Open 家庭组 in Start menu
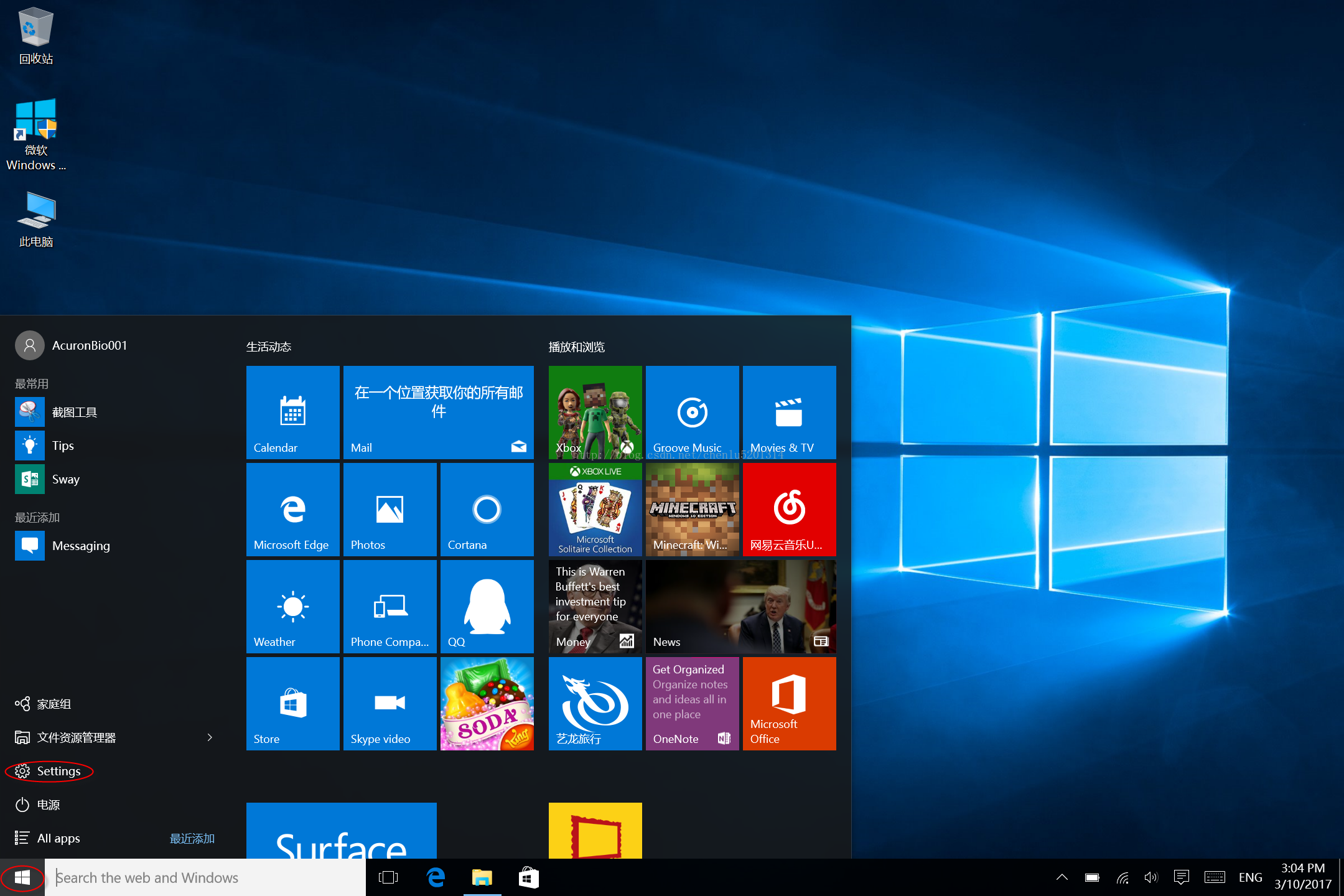 pos(44,704)
